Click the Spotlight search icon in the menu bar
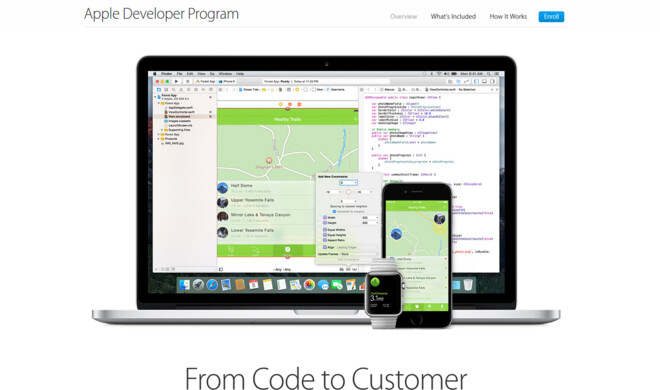Image resolution: width=660 pixels, height=390 pixels. click(489, 74)
